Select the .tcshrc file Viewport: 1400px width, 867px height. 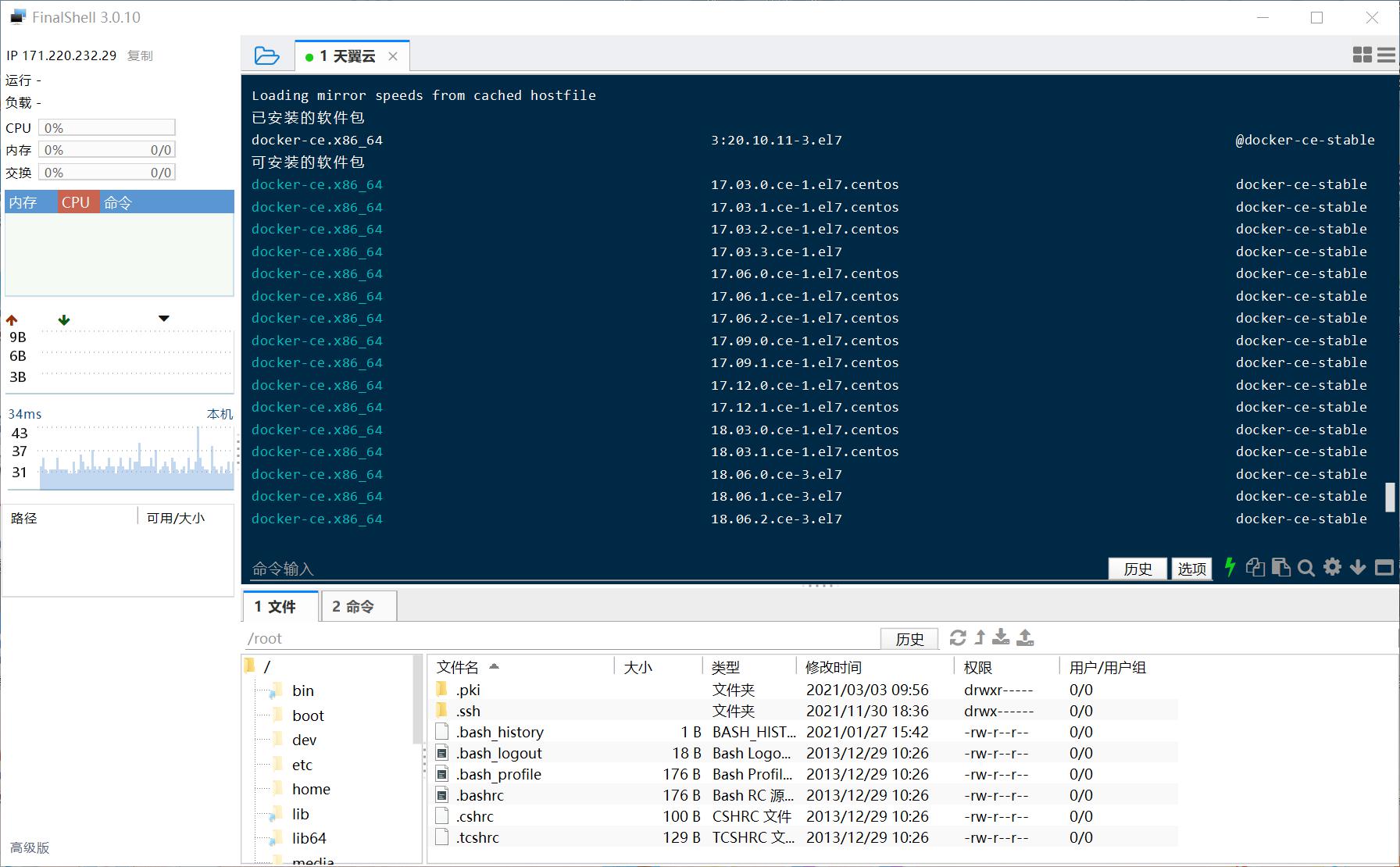[x=804, y=837]
